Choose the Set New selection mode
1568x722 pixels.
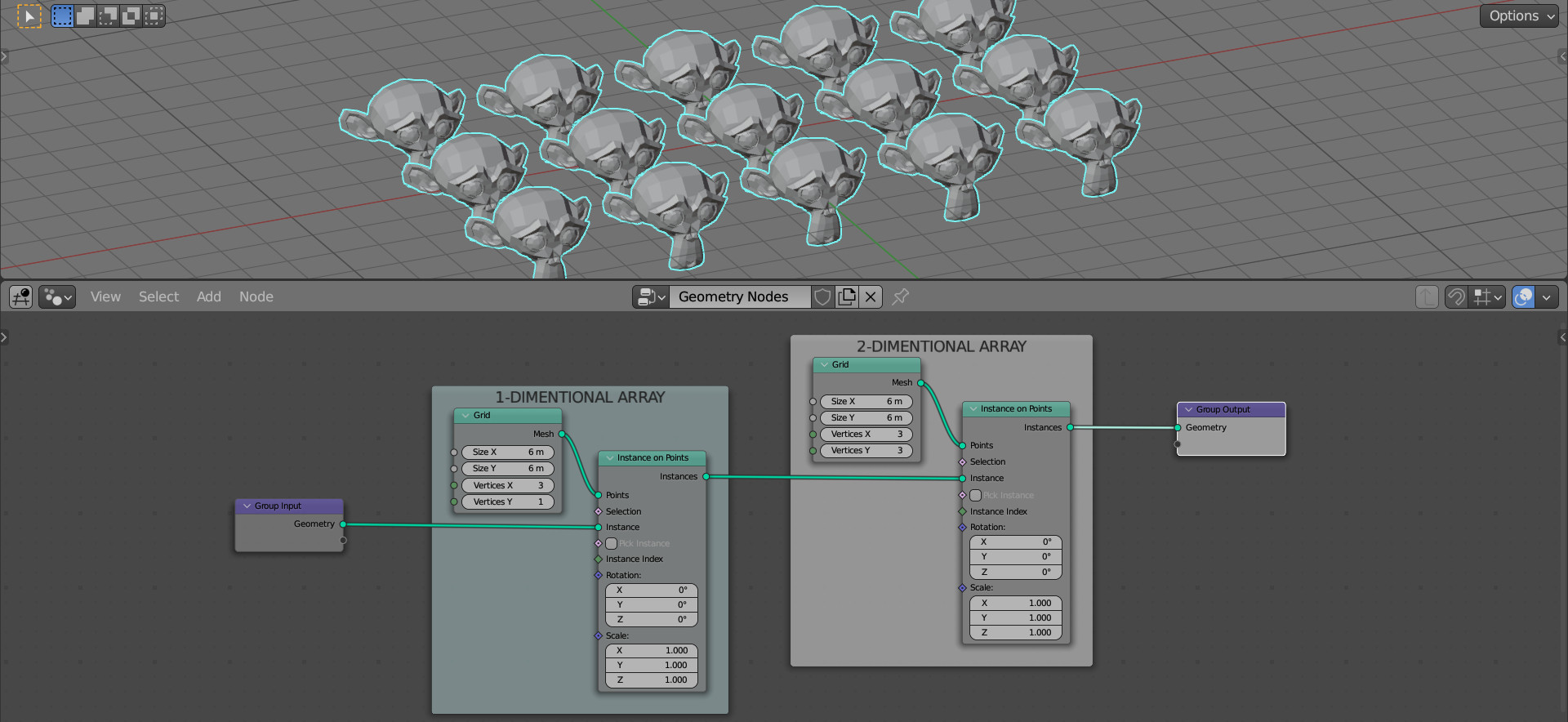[x=62, y=16]
